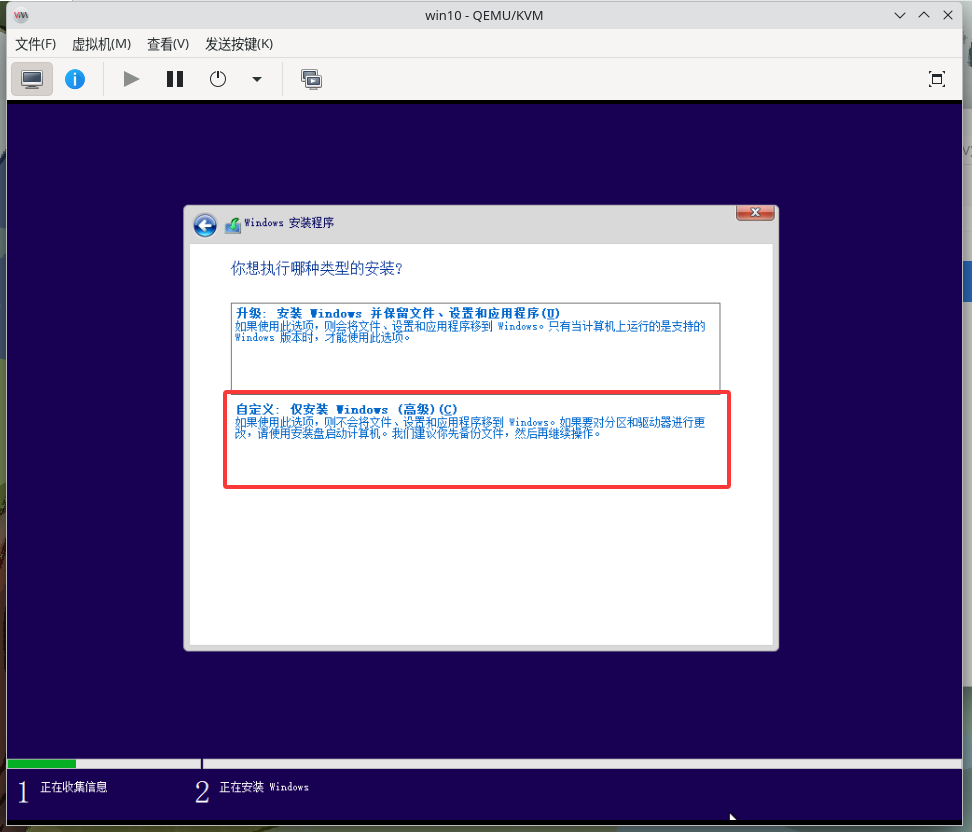Maximize the win10 QEMU/KVM window
972x832 pixels.
924,15
